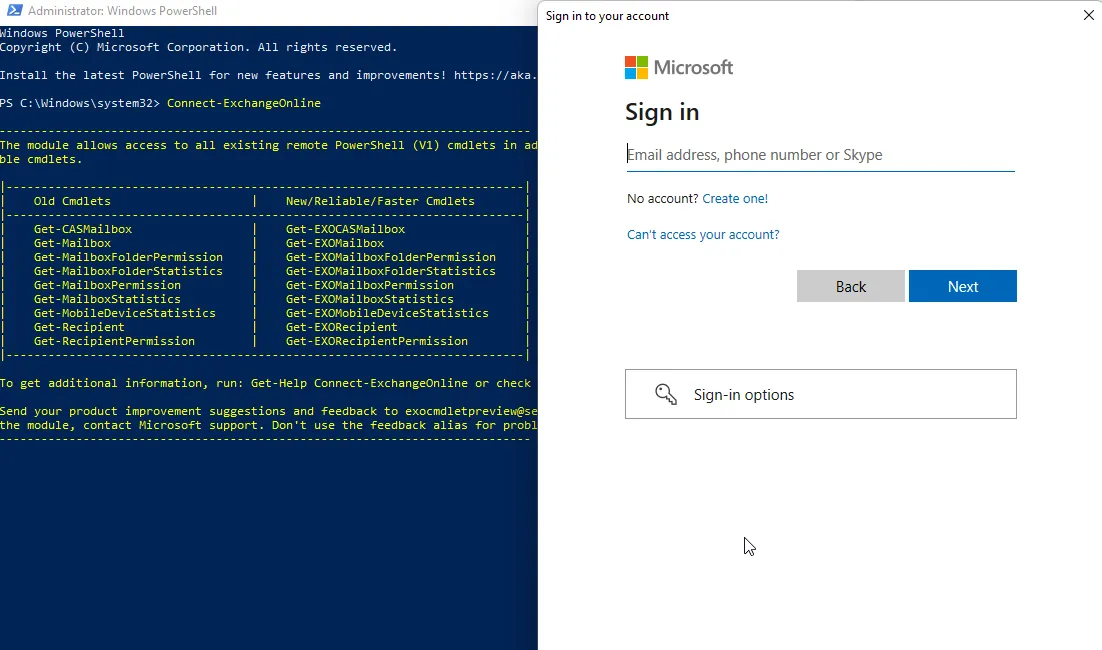Open Sign-in options
1102x650 pixels.
coord(820,394)
